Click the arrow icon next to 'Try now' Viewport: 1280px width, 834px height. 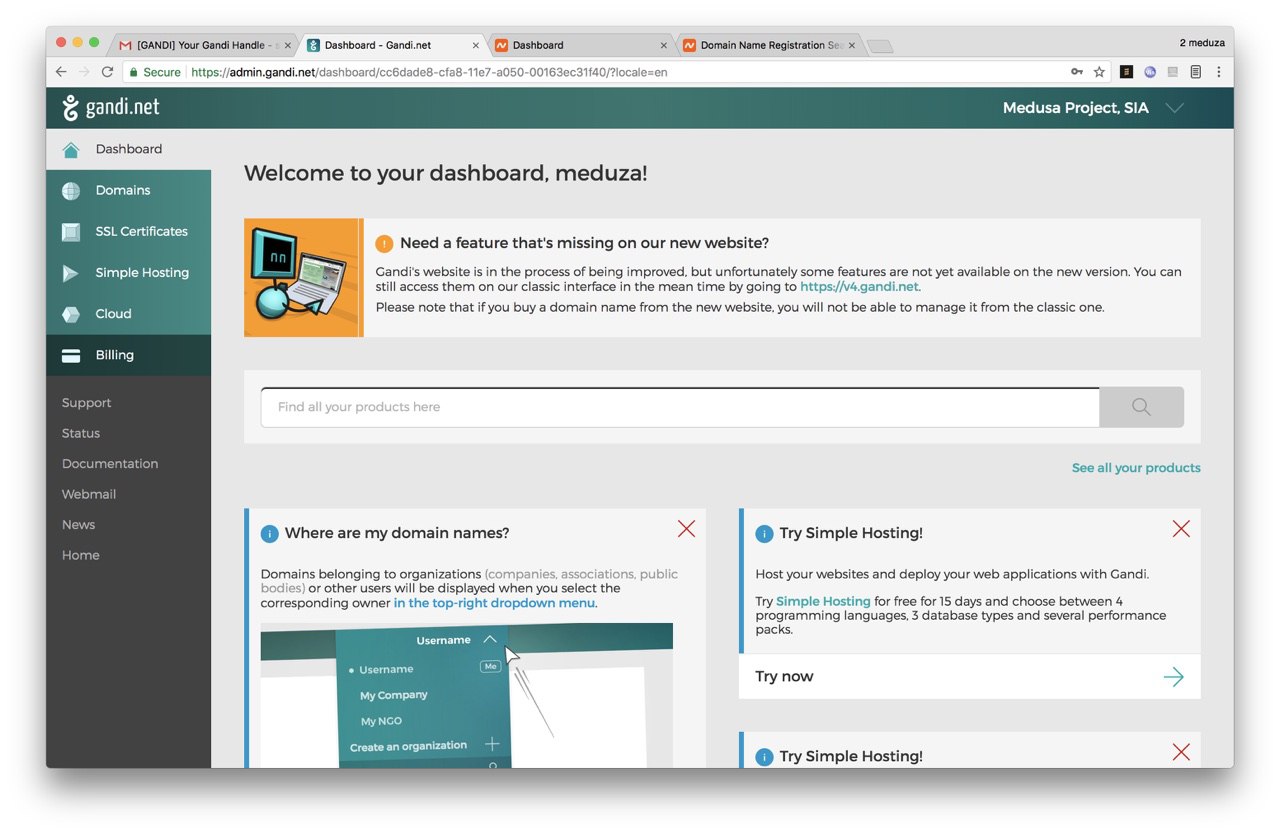pyautogui.click(x=1173, y=677)
